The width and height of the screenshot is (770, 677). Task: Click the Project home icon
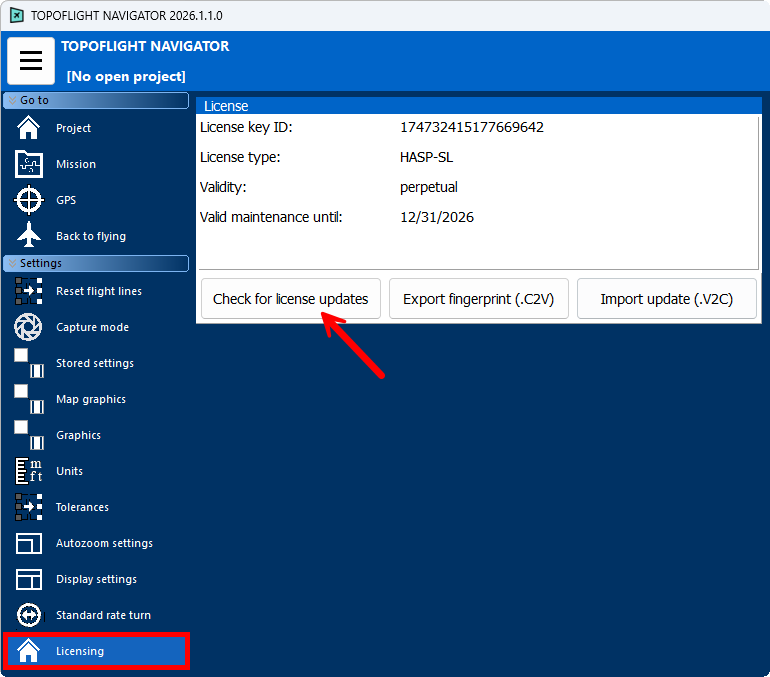tap(29, 128)
